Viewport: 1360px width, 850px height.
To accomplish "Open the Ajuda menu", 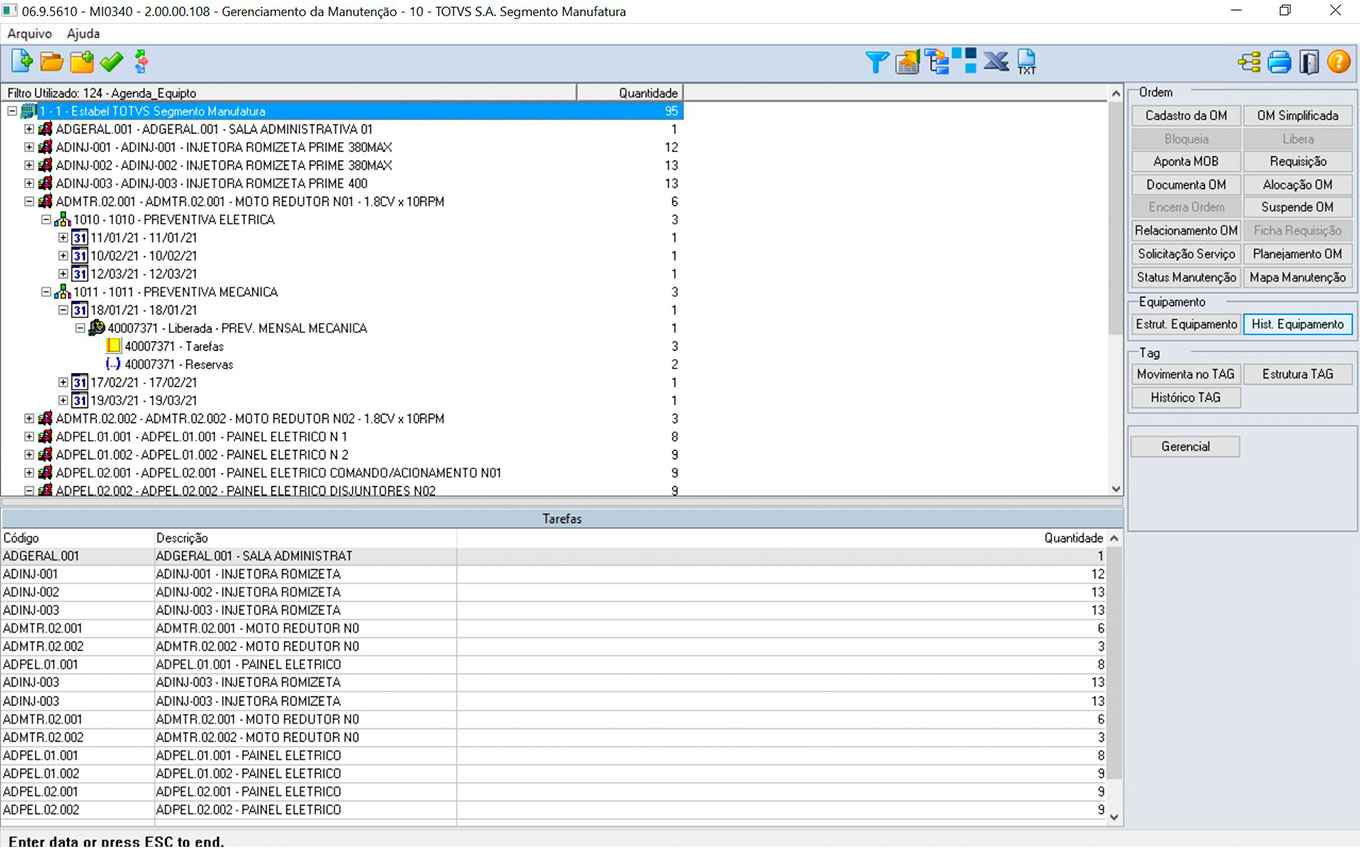I will click(83, 33).
